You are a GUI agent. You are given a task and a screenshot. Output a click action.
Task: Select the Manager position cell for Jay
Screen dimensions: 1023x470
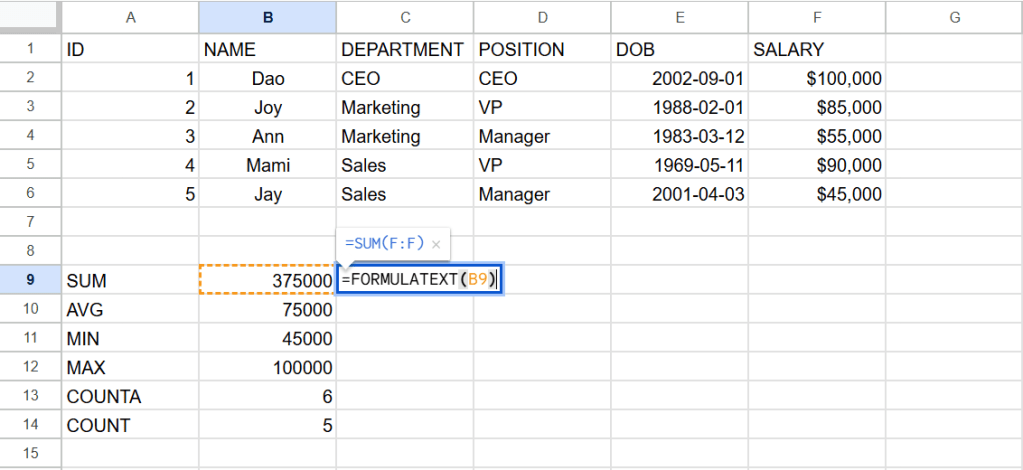point(541,194)
